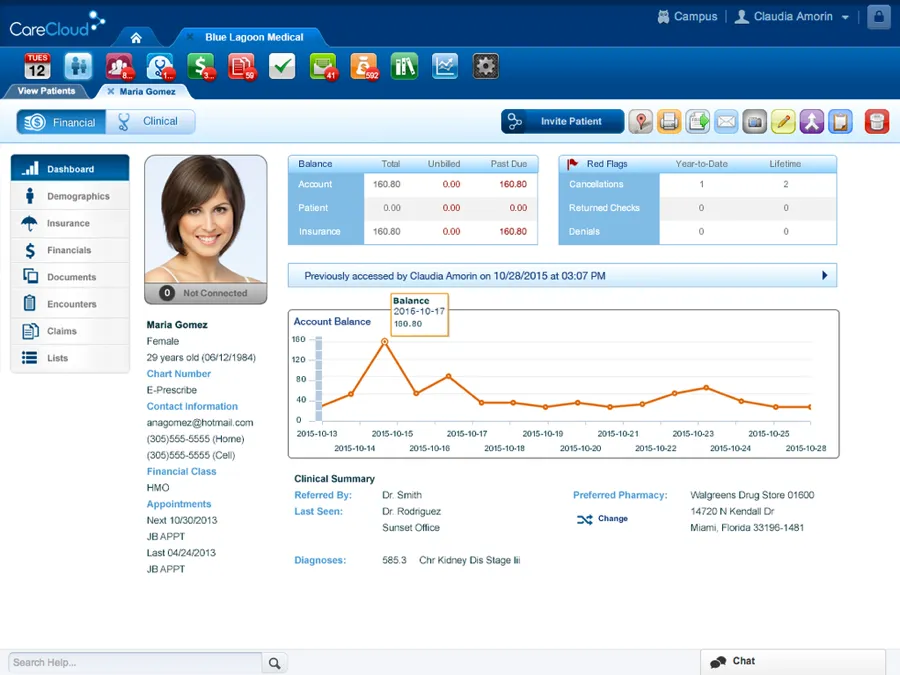Click the blue envelope email icon
Image resolution: width=900 pixels, height=675 pixels.
click(726, 122)
